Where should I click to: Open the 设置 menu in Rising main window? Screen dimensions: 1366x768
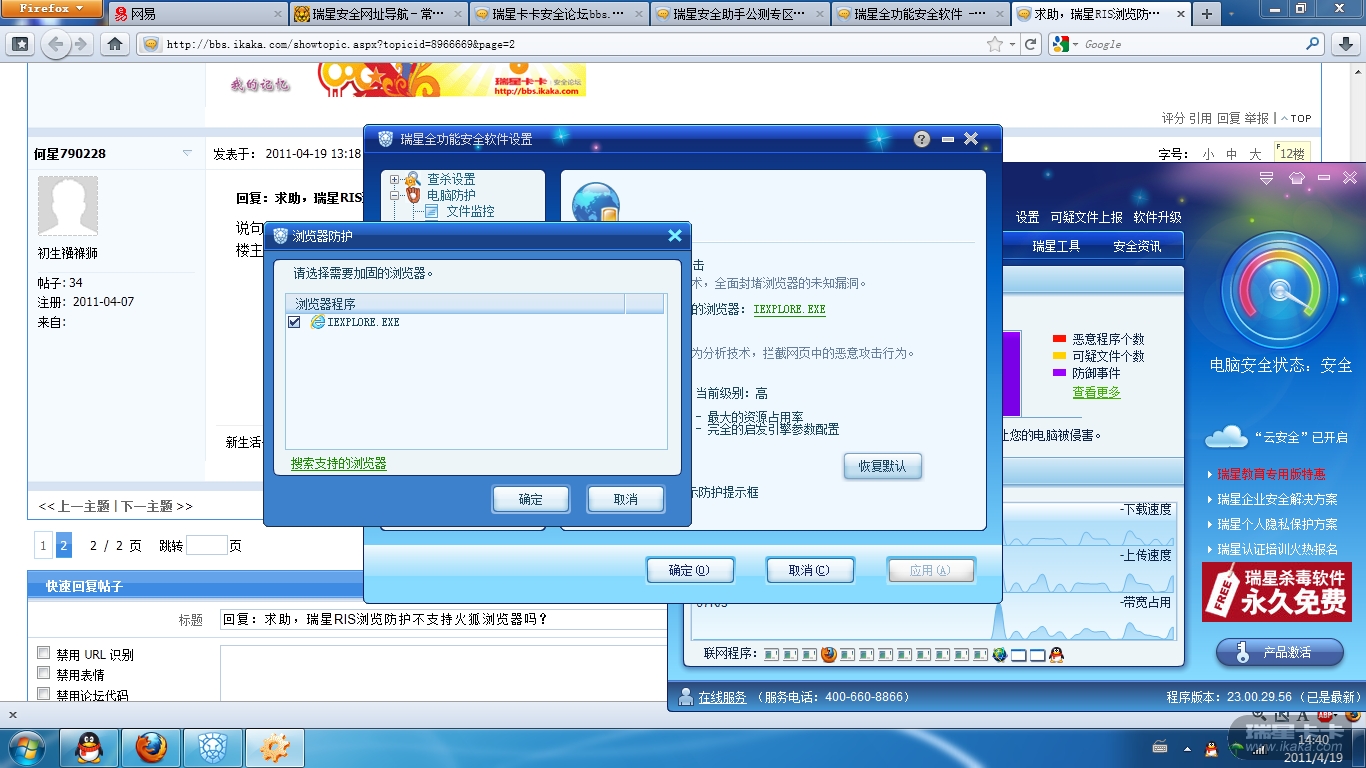pos(1028,217)
